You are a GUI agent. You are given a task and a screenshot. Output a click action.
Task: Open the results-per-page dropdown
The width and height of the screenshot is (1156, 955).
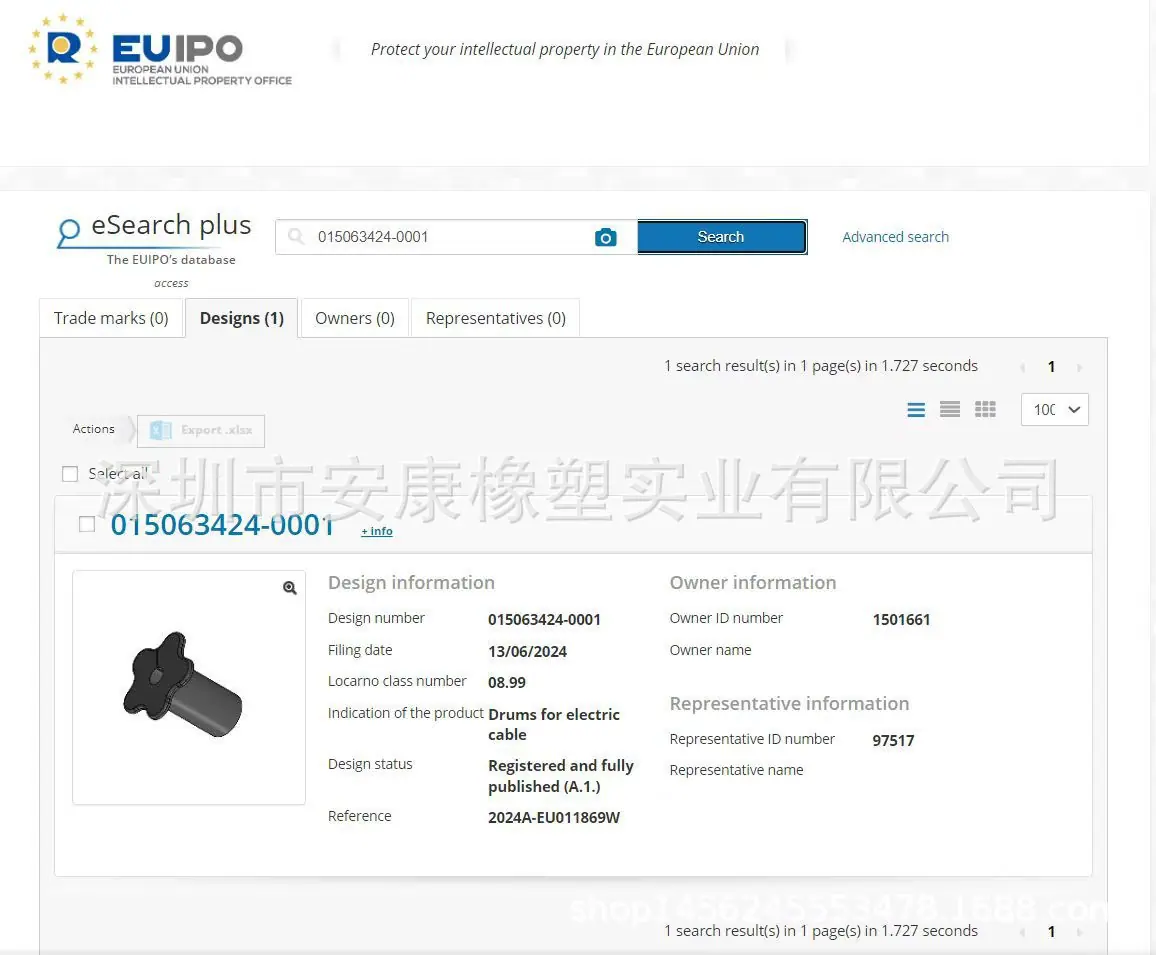pos(1054,409)
